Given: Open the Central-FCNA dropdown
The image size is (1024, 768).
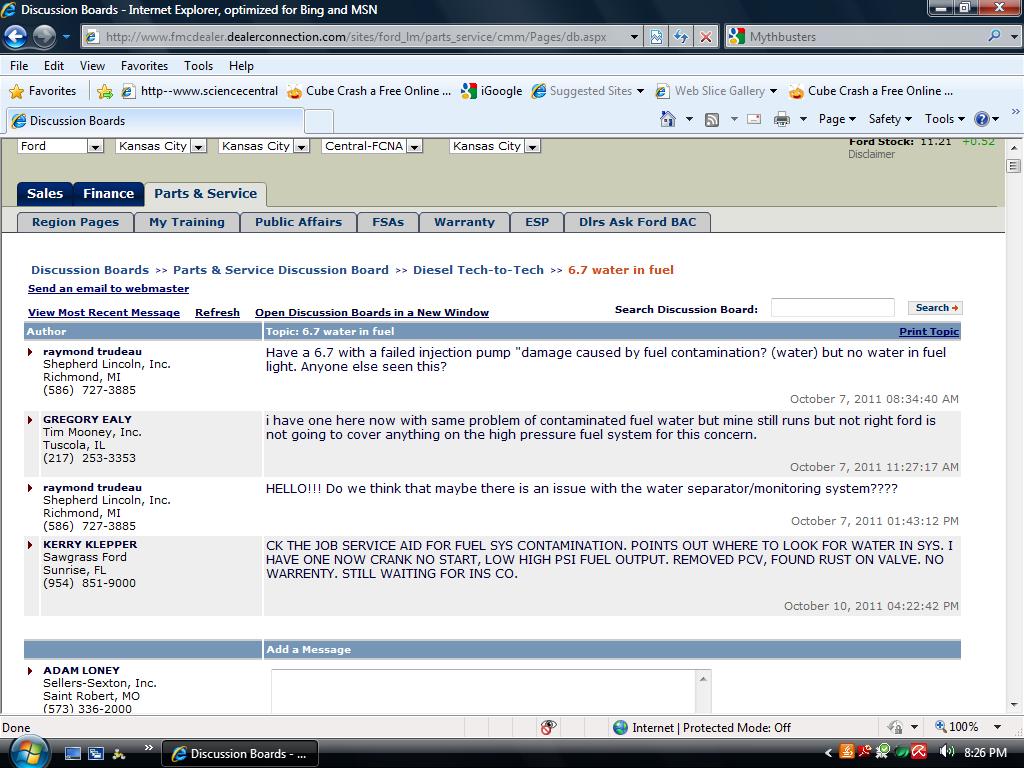Looking at the screenshot, I should [x=372, y=146].
